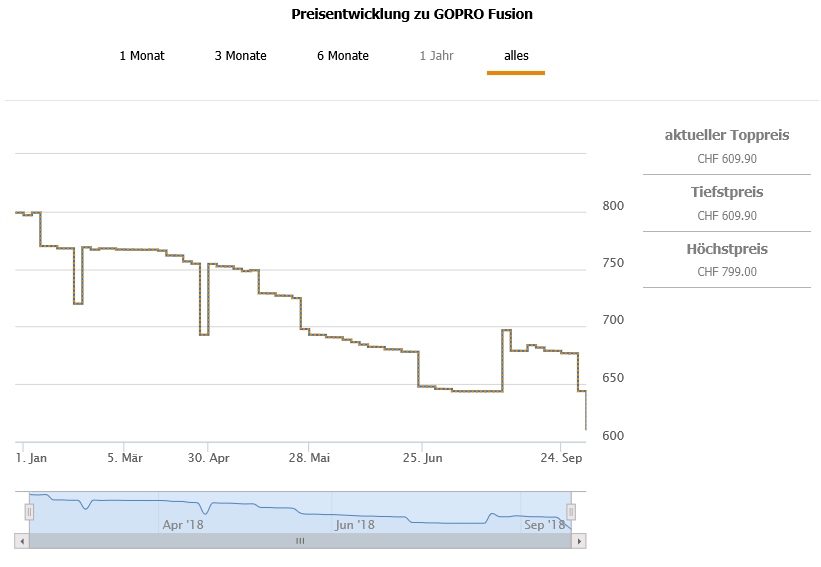Viewport: 821px width, 567px height.
Task: Grab the right navigator range handle
Action: pyautogui.click(x=571, y=512)
